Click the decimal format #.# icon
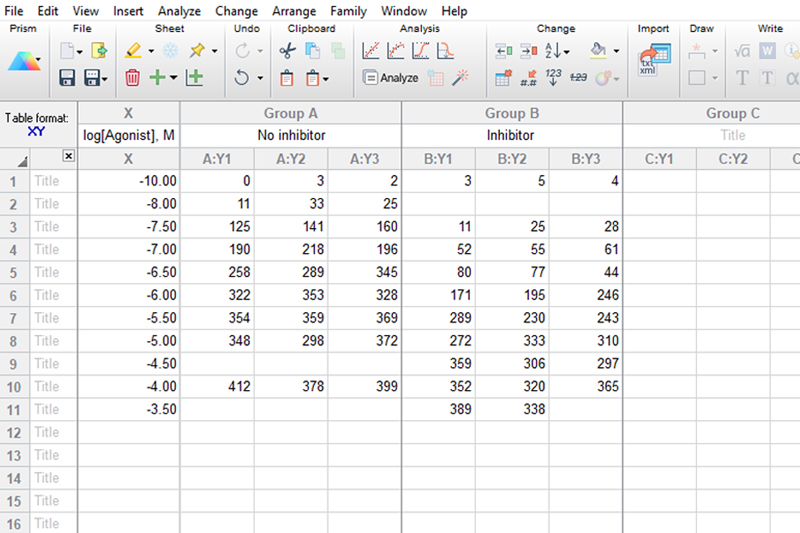This screenshot has width=800, height=533. coord(529,77)
